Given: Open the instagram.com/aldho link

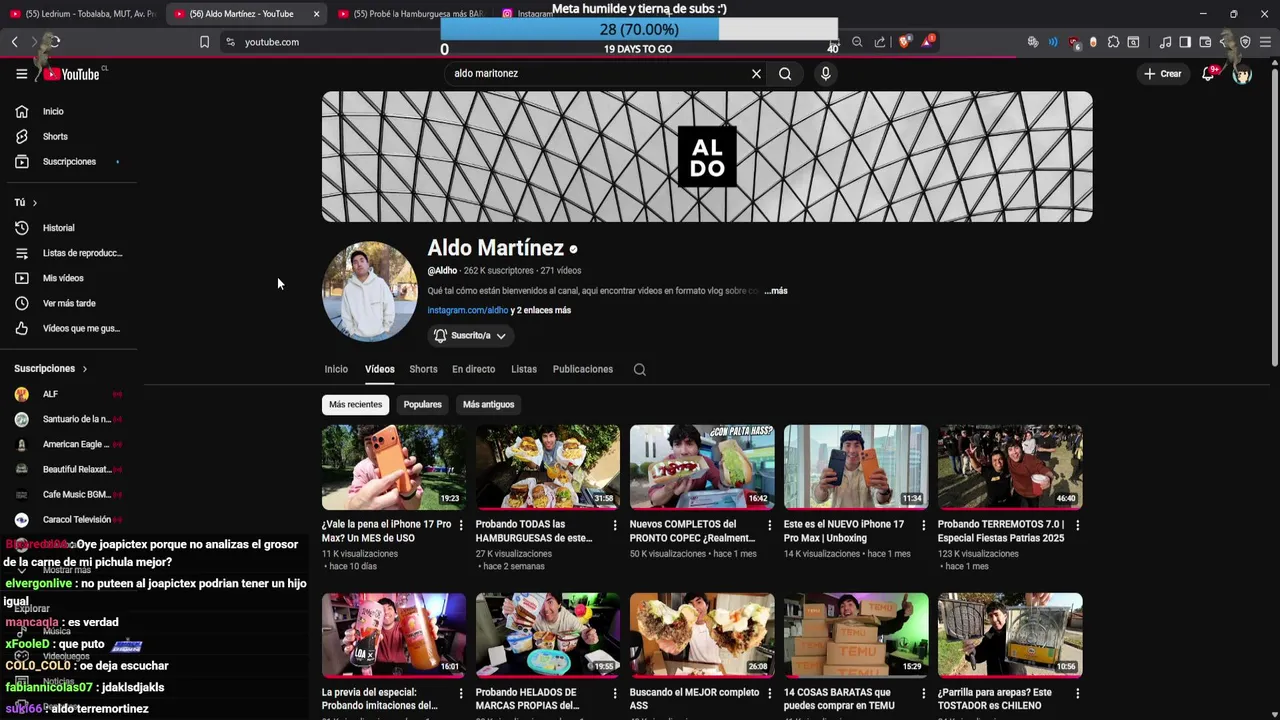Looking at the screenshot, I should point(468,311).
